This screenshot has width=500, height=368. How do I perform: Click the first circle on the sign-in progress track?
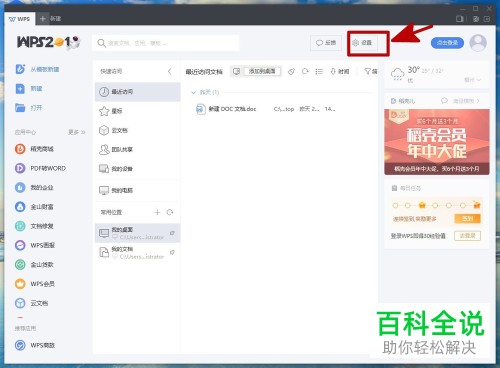tap(395, 205)
